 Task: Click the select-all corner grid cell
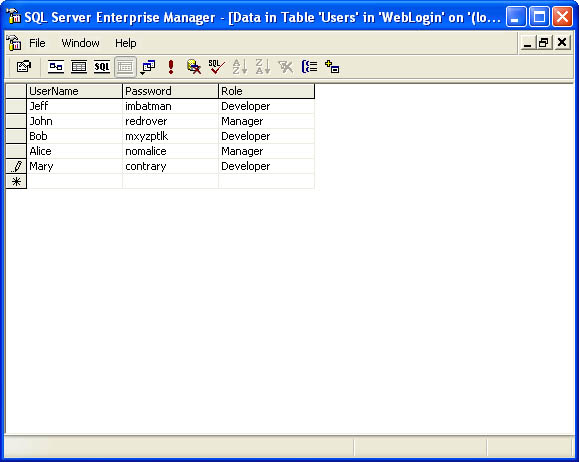16,91
